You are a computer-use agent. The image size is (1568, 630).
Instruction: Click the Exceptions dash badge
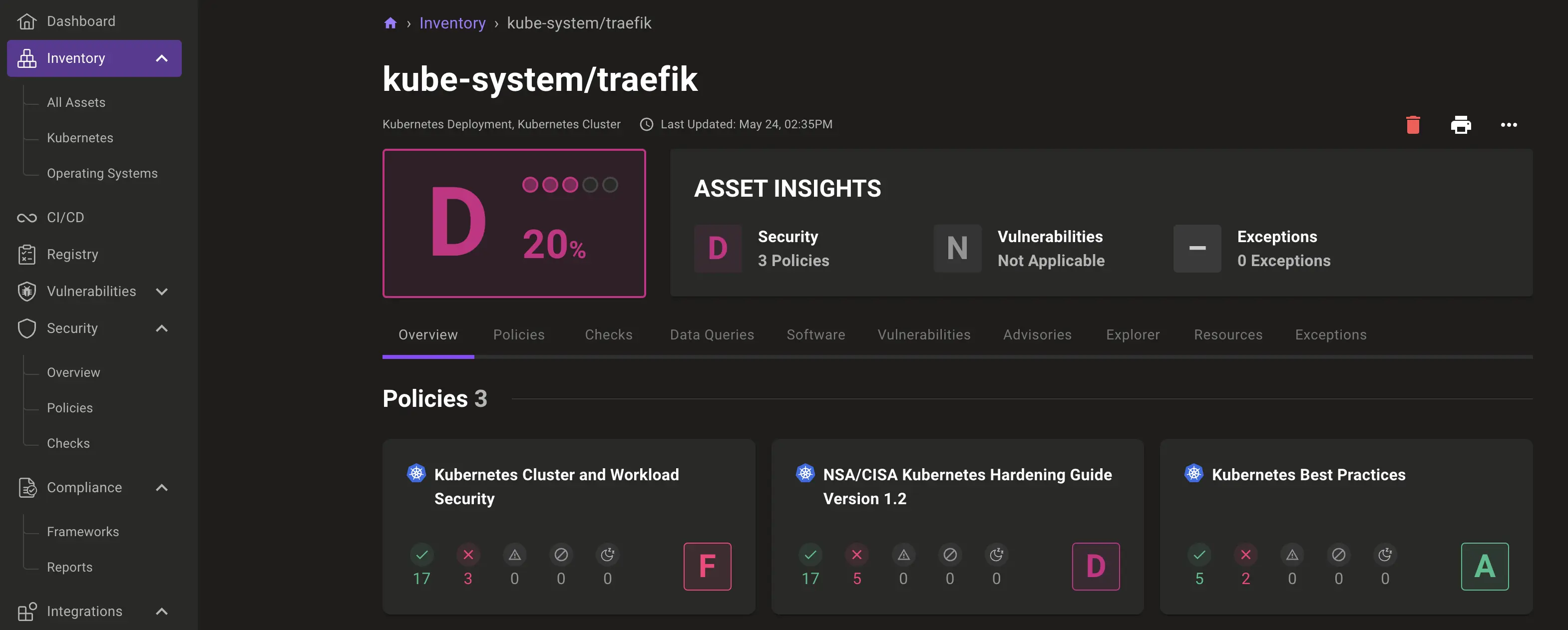(1197, 248)
